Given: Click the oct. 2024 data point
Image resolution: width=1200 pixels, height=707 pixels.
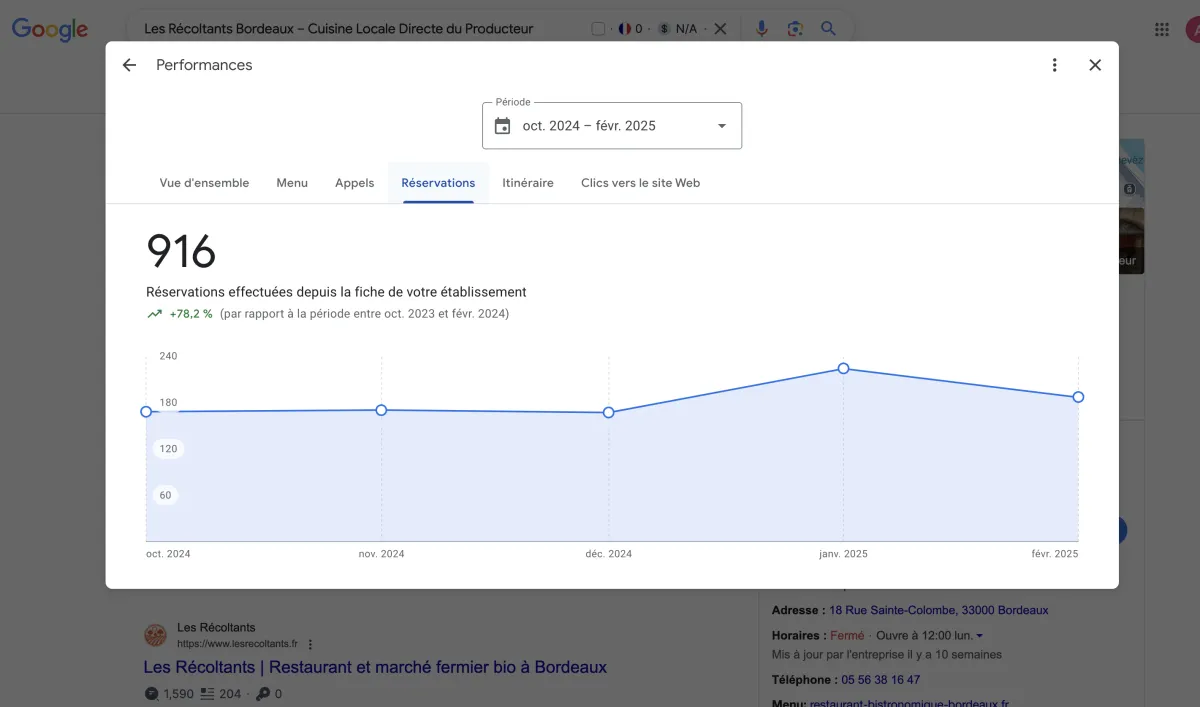Looking at the screenshot, I should click(x=146, y=412).
